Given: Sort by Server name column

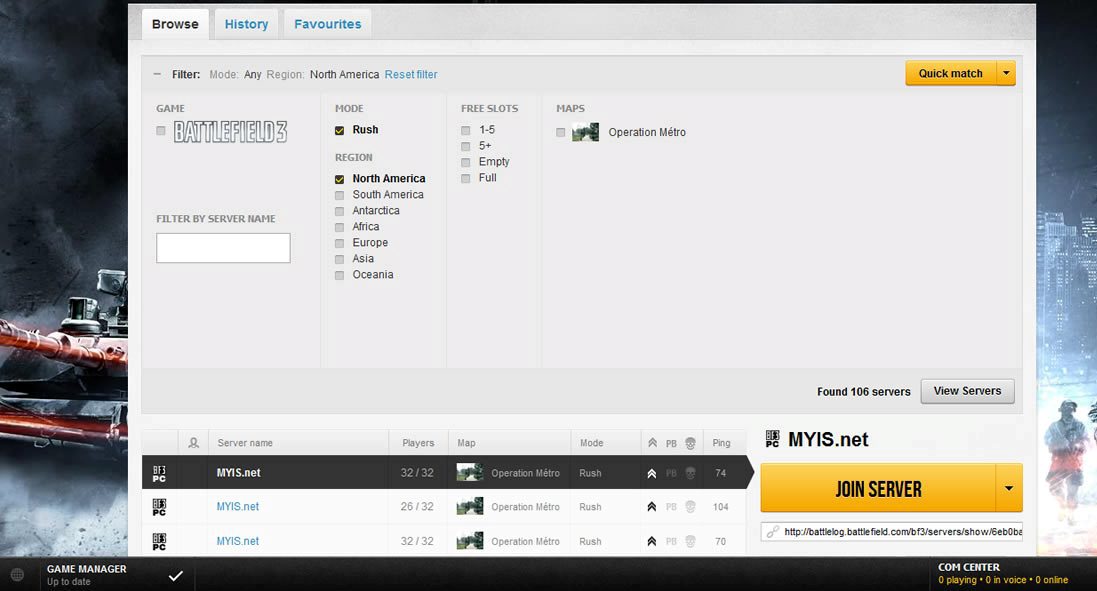Looking at the screenshot, I should click(245, 443).
